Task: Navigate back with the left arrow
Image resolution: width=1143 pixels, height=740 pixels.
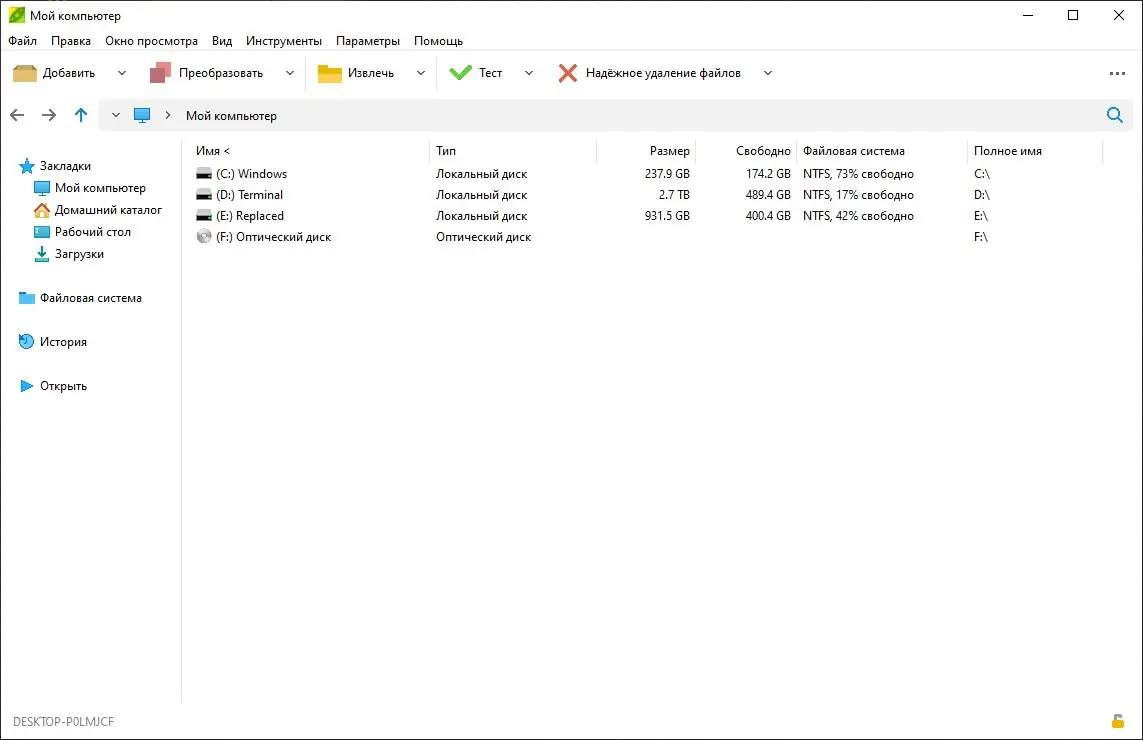Action: tap(17, 115)
